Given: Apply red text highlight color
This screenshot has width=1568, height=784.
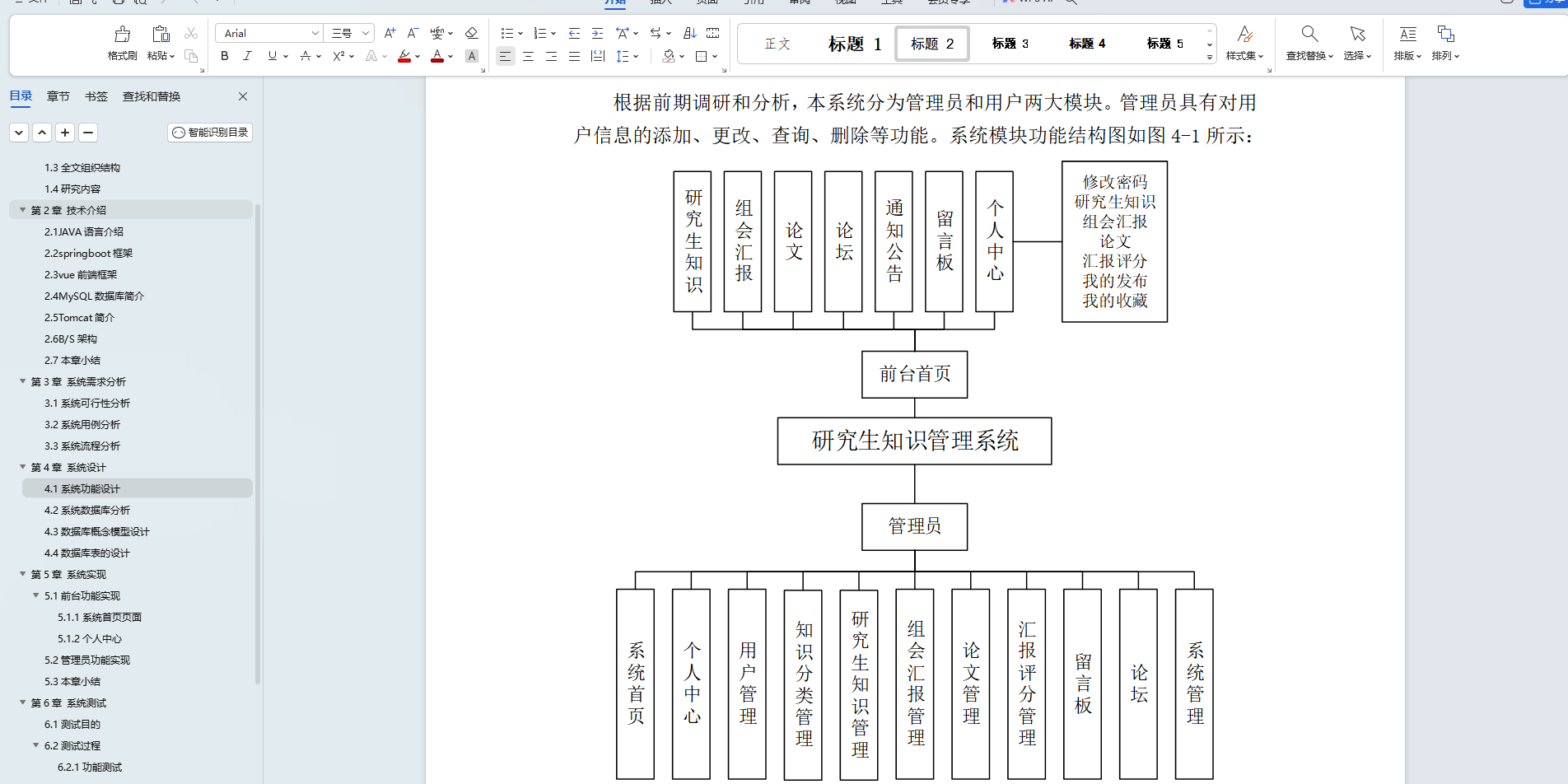Looking at the screenshot, I should [x=404, y=56].
